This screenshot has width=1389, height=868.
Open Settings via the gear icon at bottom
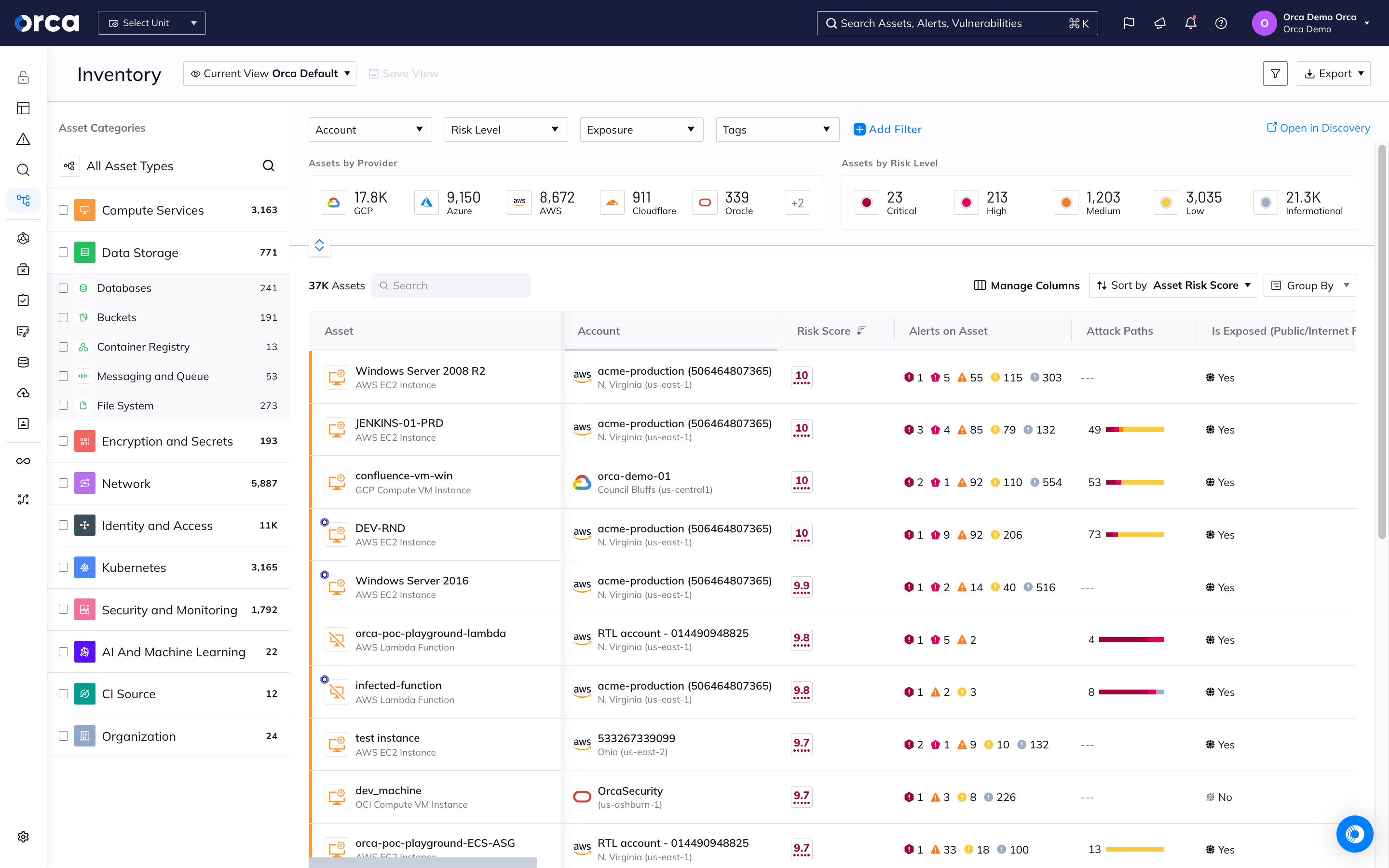(23, 837)
